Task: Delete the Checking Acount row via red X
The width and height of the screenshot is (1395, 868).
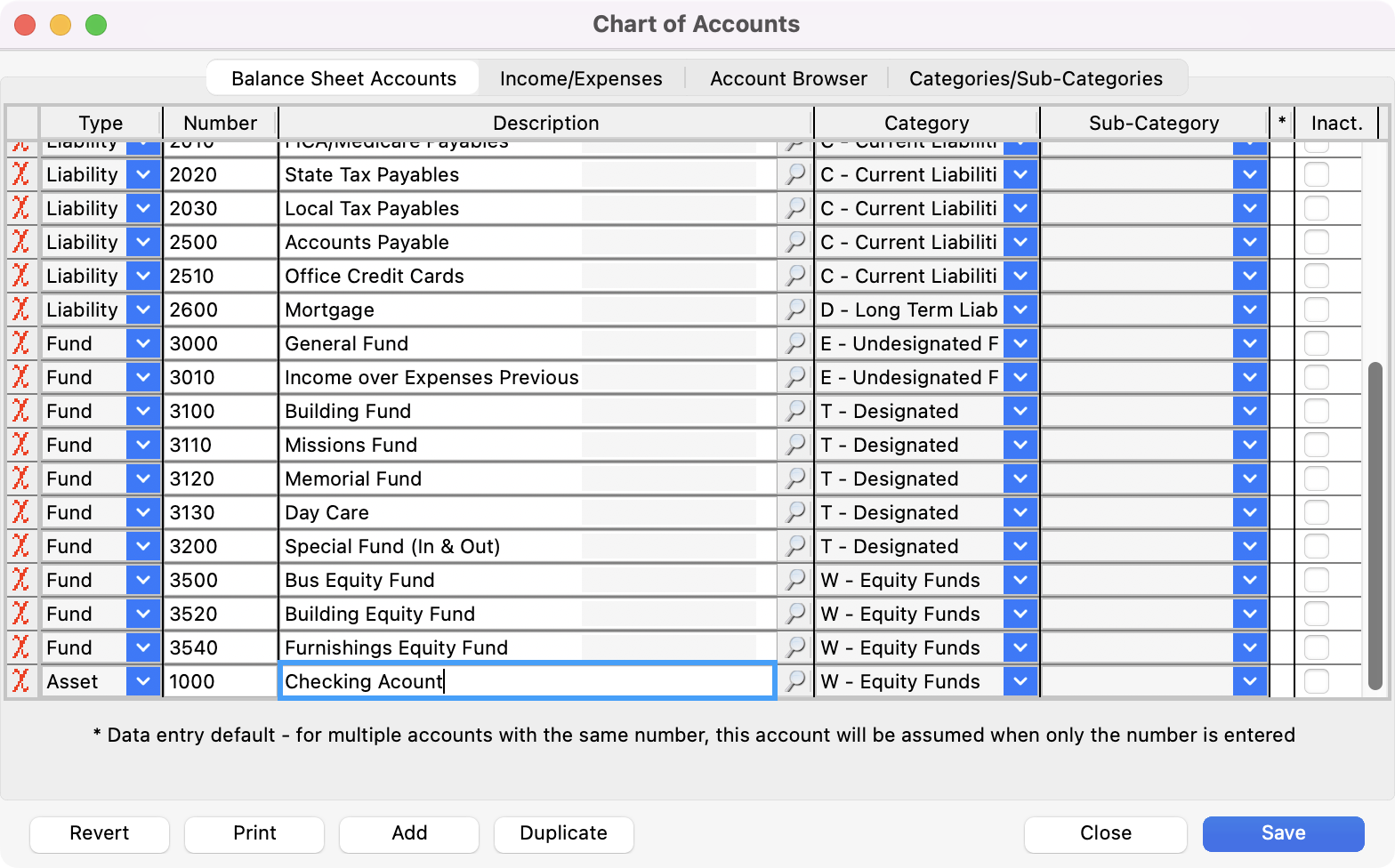Action: click(20, 681)
